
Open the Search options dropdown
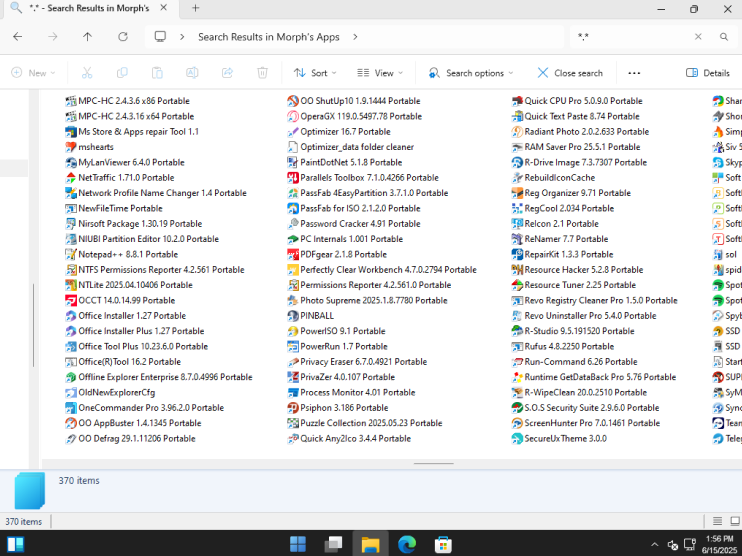pyautogui.click(x=470, y=73)
